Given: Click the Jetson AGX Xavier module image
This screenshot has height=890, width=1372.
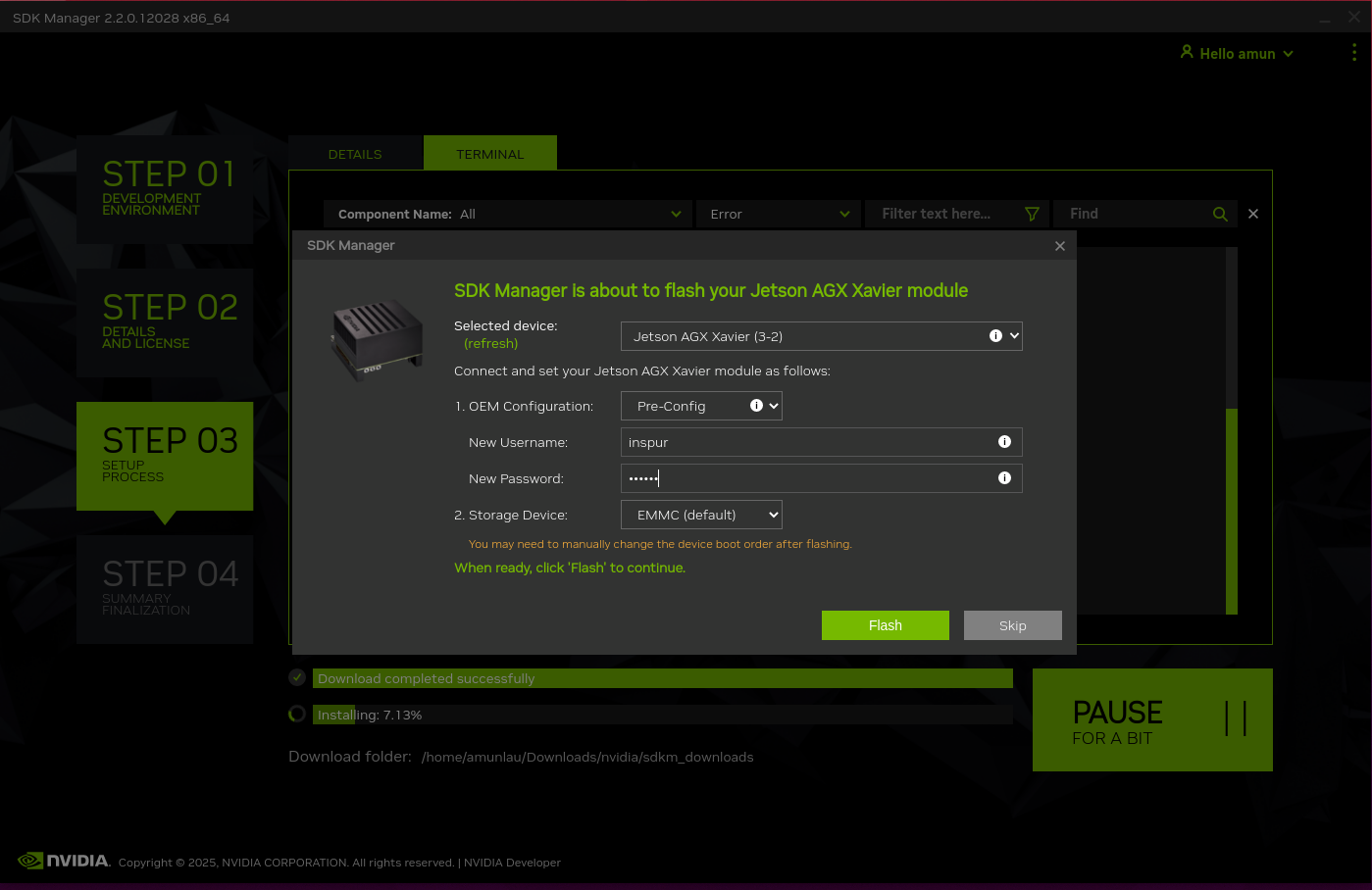Looking at the screenshot, I should tap(377, 340).
